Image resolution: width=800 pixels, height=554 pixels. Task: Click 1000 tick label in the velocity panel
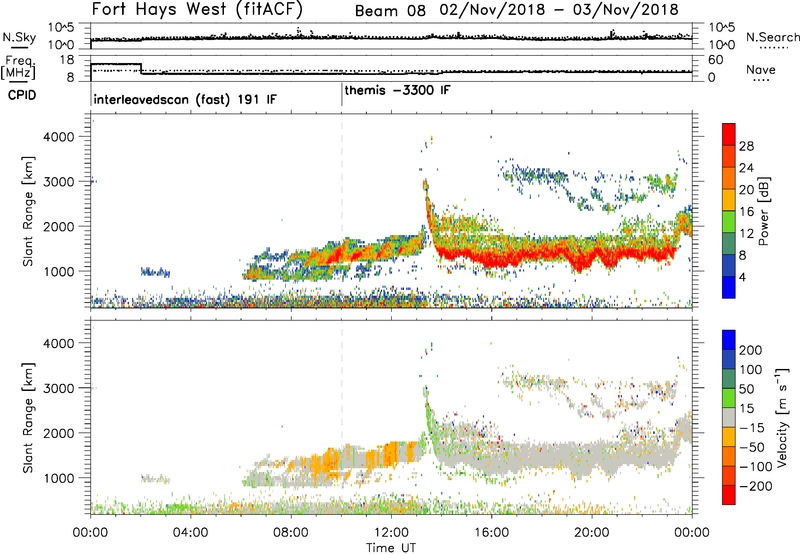59,478
